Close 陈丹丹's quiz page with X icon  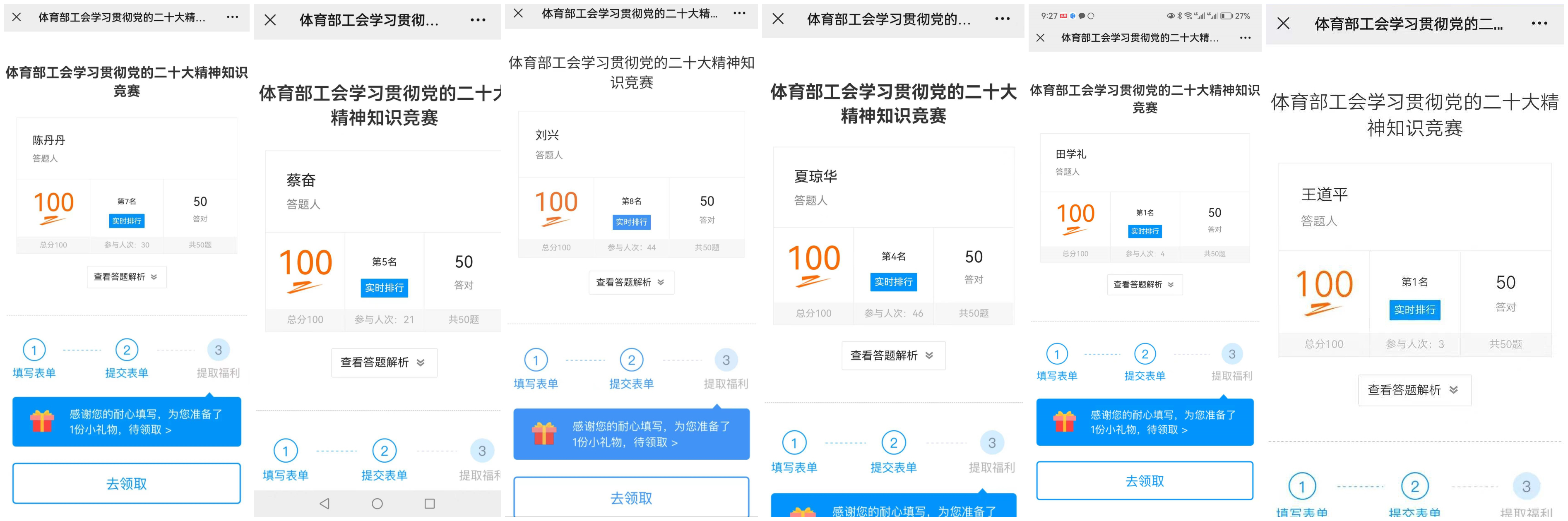[17, 18]
